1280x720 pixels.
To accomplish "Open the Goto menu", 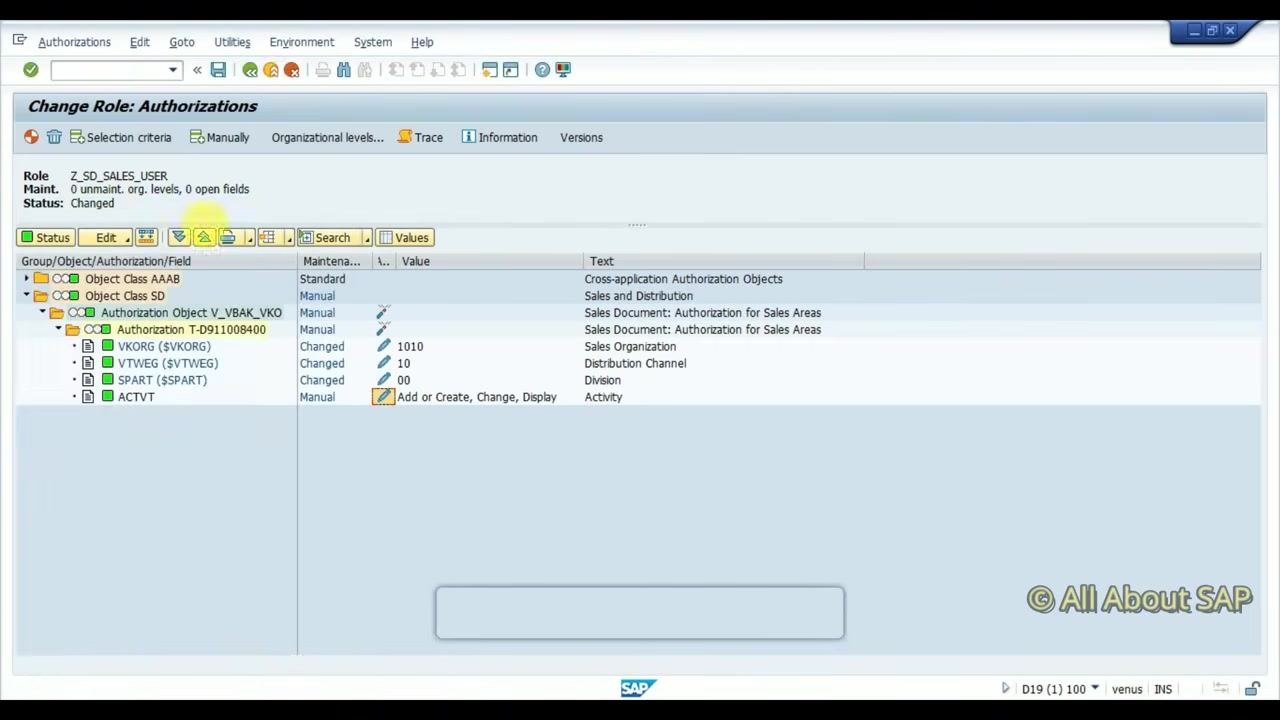I will point(182,42).
